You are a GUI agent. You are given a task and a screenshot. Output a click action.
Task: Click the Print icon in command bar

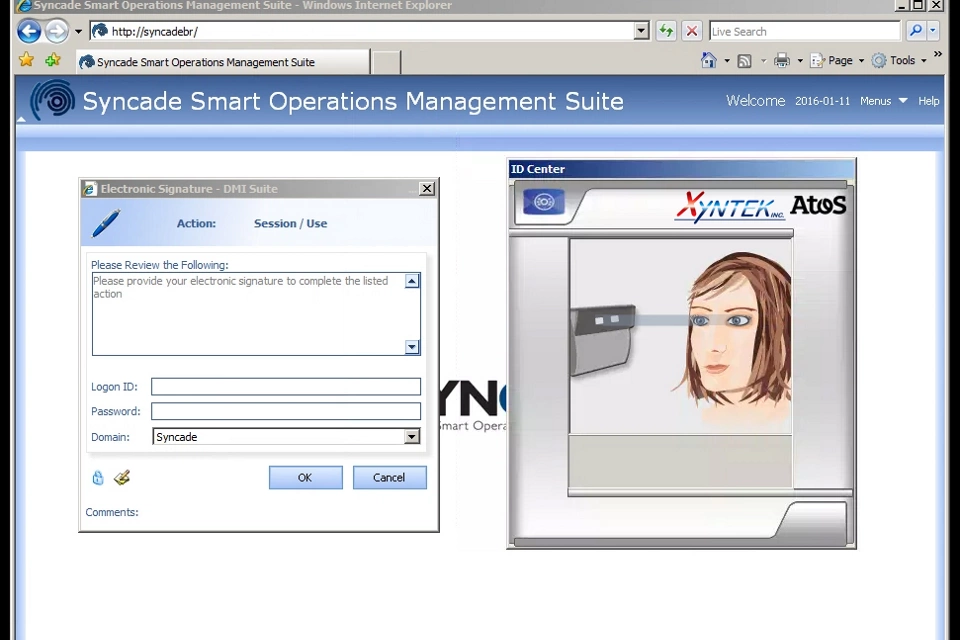click(x=782, y=61)
